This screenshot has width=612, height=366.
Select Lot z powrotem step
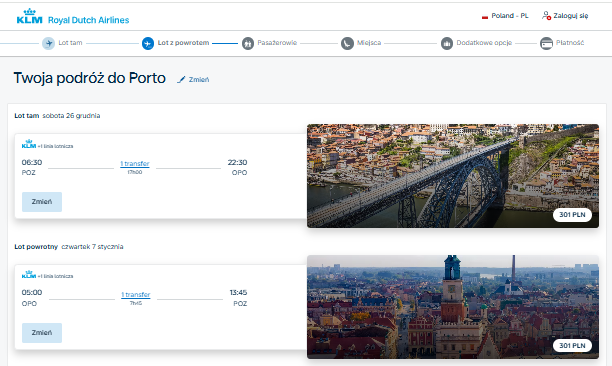(x=183, y=43)
